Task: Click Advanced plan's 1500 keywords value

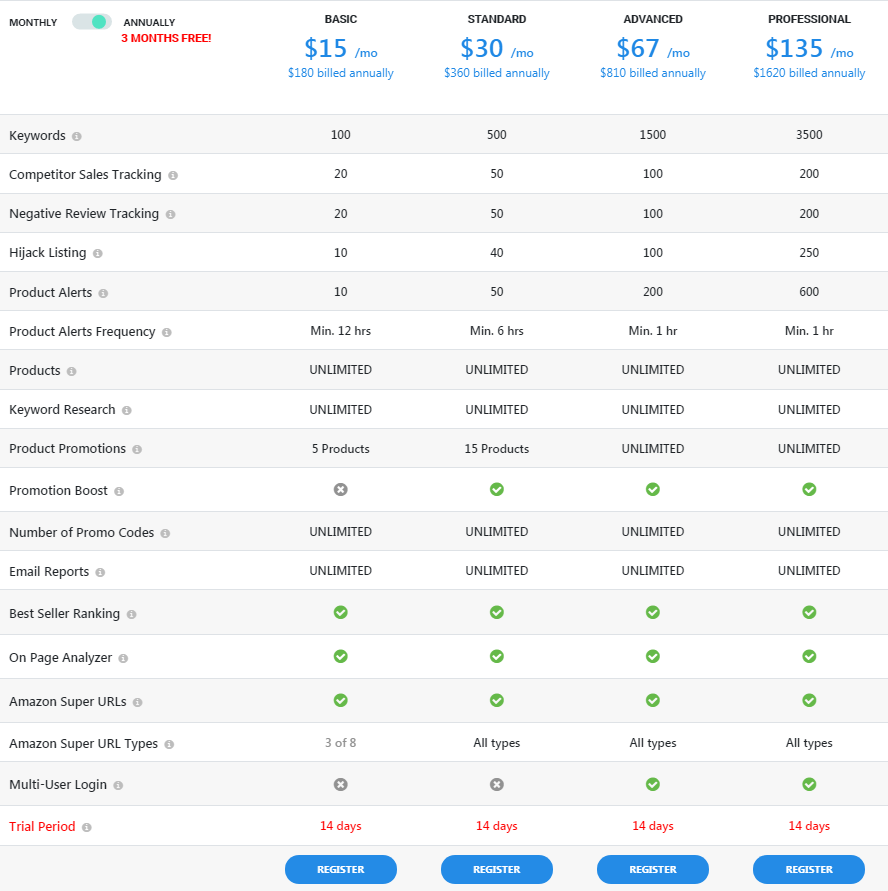Action: pos(653,135)
